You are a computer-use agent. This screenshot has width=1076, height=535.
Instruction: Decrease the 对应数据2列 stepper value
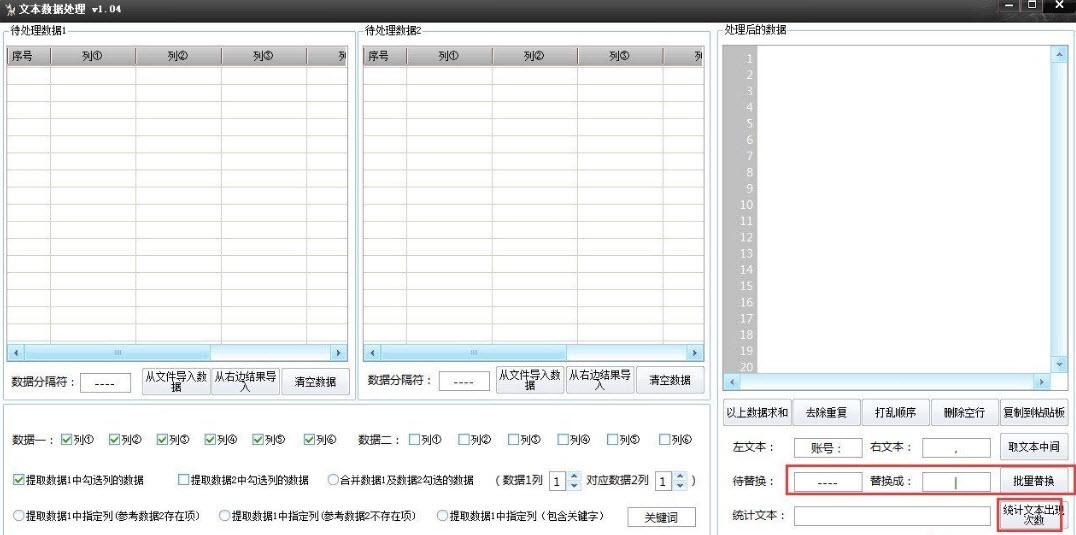(x=679, y=486)
